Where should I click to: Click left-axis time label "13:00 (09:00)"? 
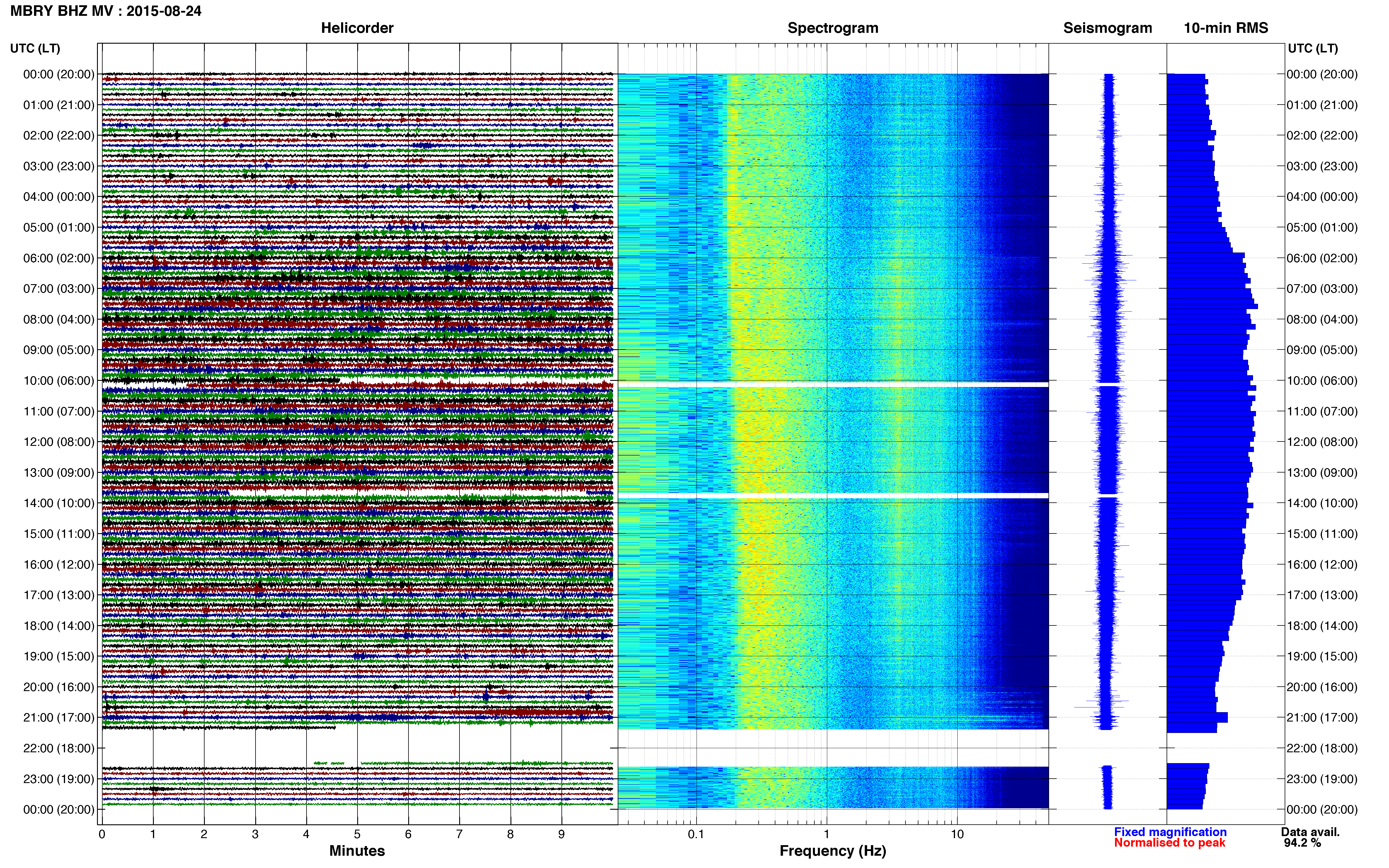pos(59,473)
